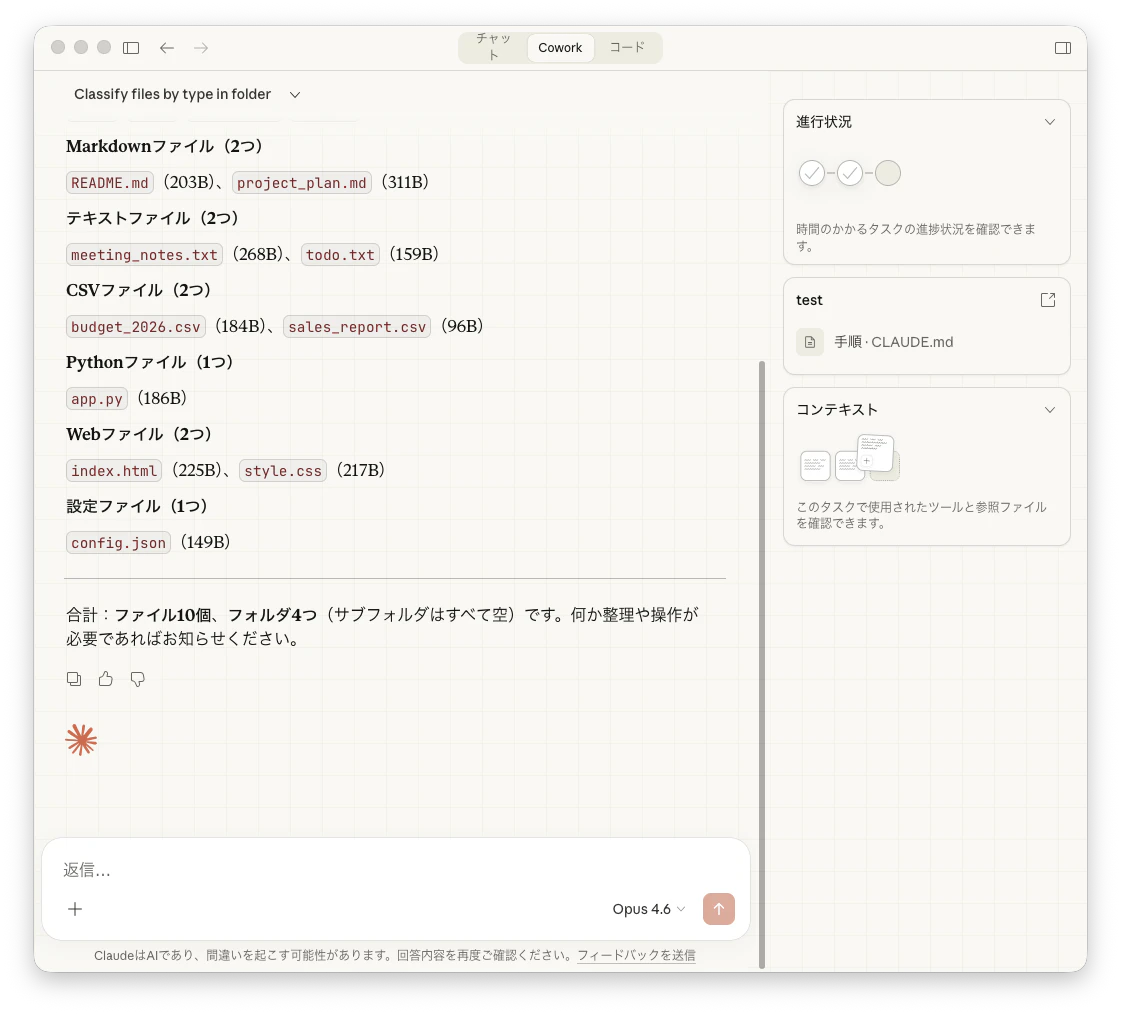Viewport: 1121px width, 1014px height.
Task: Switch to the チャット tab
Action: click(x=493, y=47)
